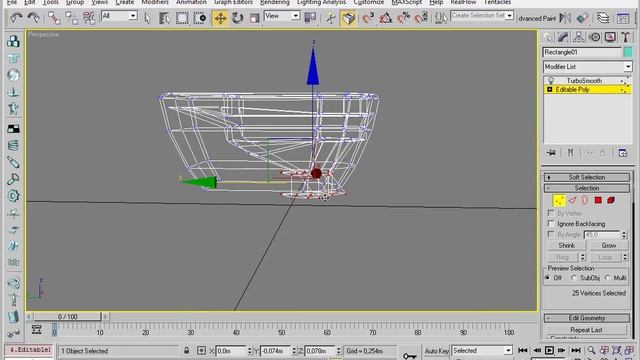Click the Use Pivot Point Center icon
The height and width of the screenshot is (360, 640).
(x=311, y=18)
